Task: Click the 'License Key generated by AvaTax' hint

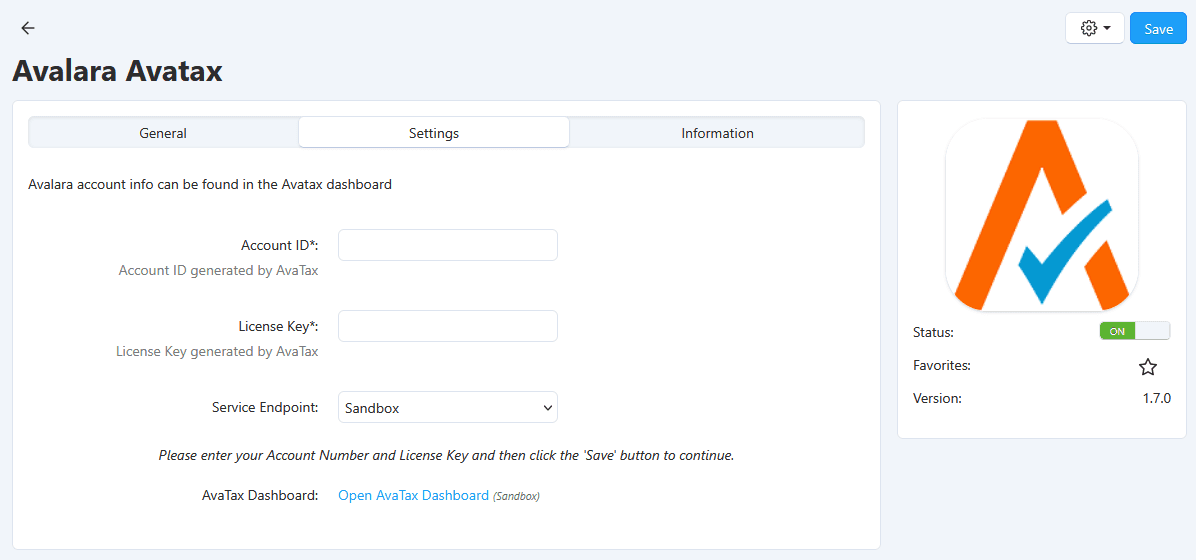Action: point(217,352)
